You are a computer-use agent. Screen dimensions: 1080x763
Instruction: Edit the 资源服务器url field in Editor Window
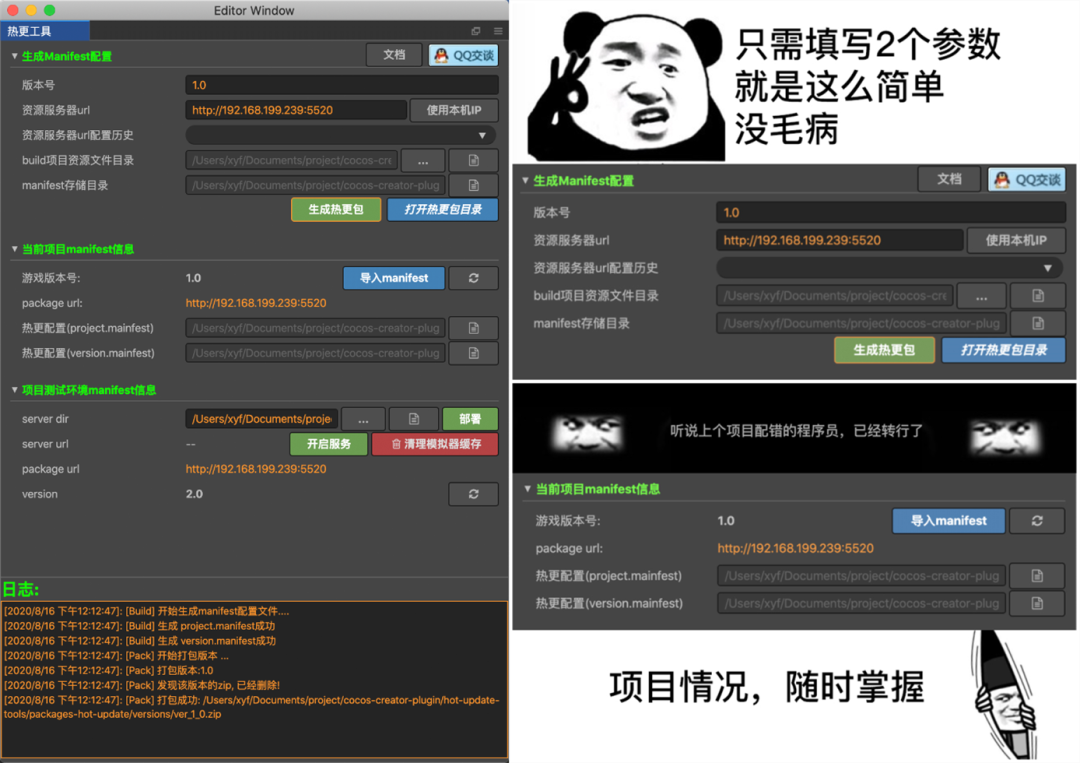click(x=296, y=110)
